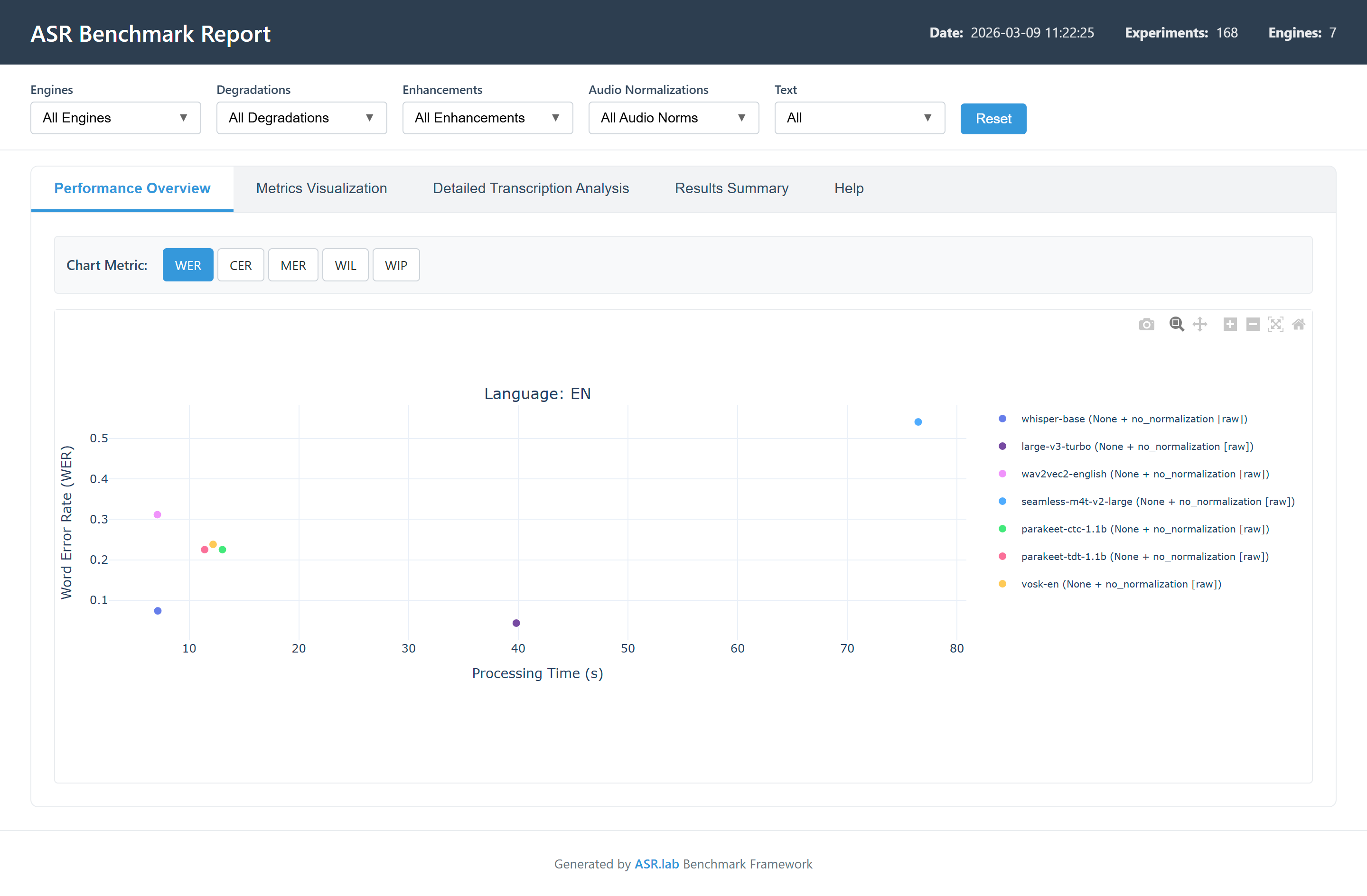Click the Autoscale icon in chart modebar
Screen dimensions: 1367x896
tap(1276, 325)
